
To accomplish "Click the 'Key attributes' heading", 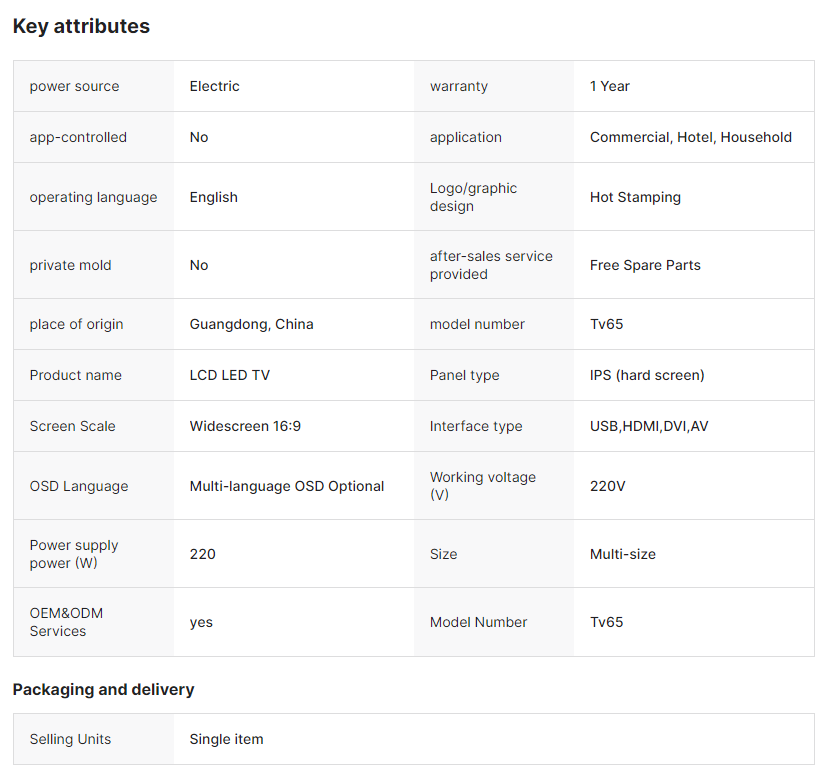I will tap(81, 27).
